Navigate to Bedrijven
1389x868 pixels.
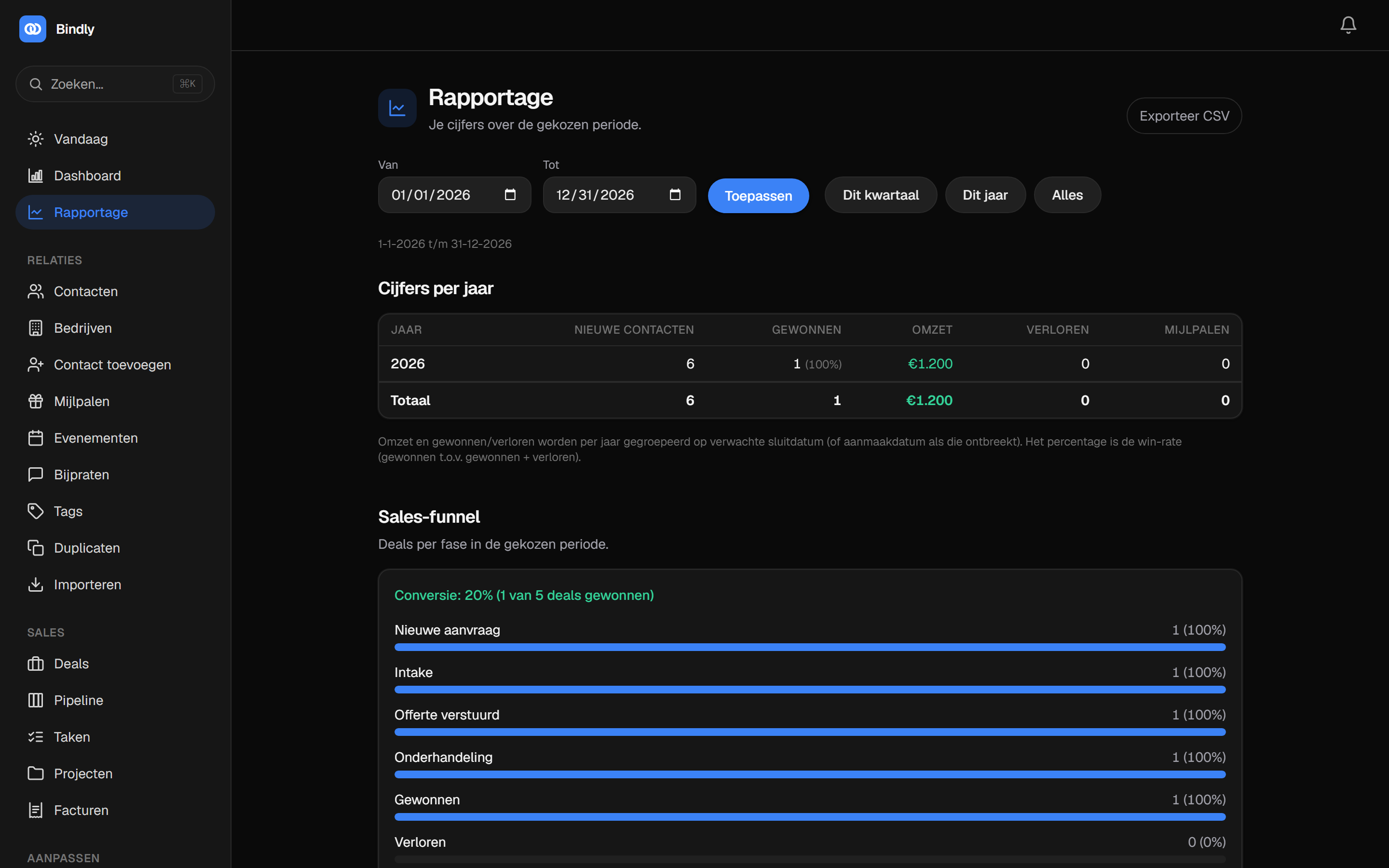(115, 328)
